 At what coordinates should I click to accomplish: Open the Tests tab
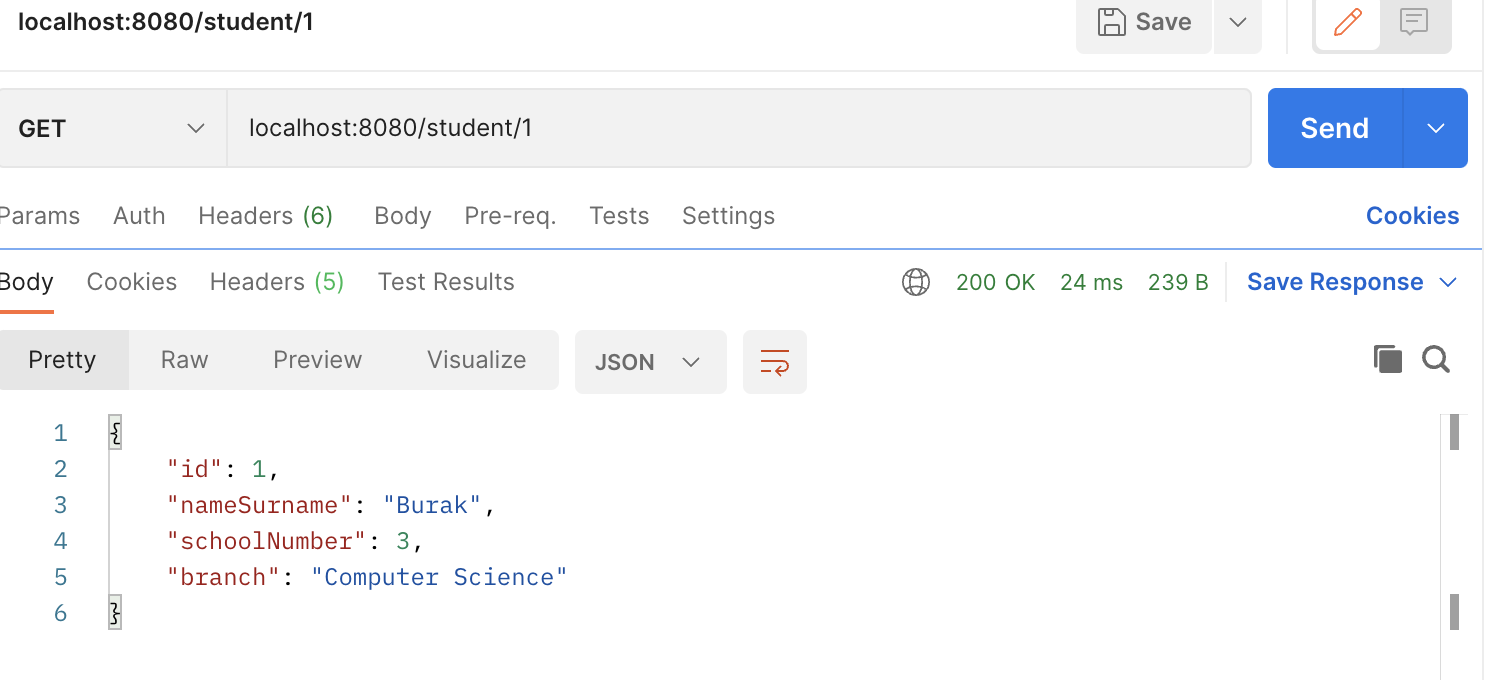pyautogui.click(x=619, y=216)
